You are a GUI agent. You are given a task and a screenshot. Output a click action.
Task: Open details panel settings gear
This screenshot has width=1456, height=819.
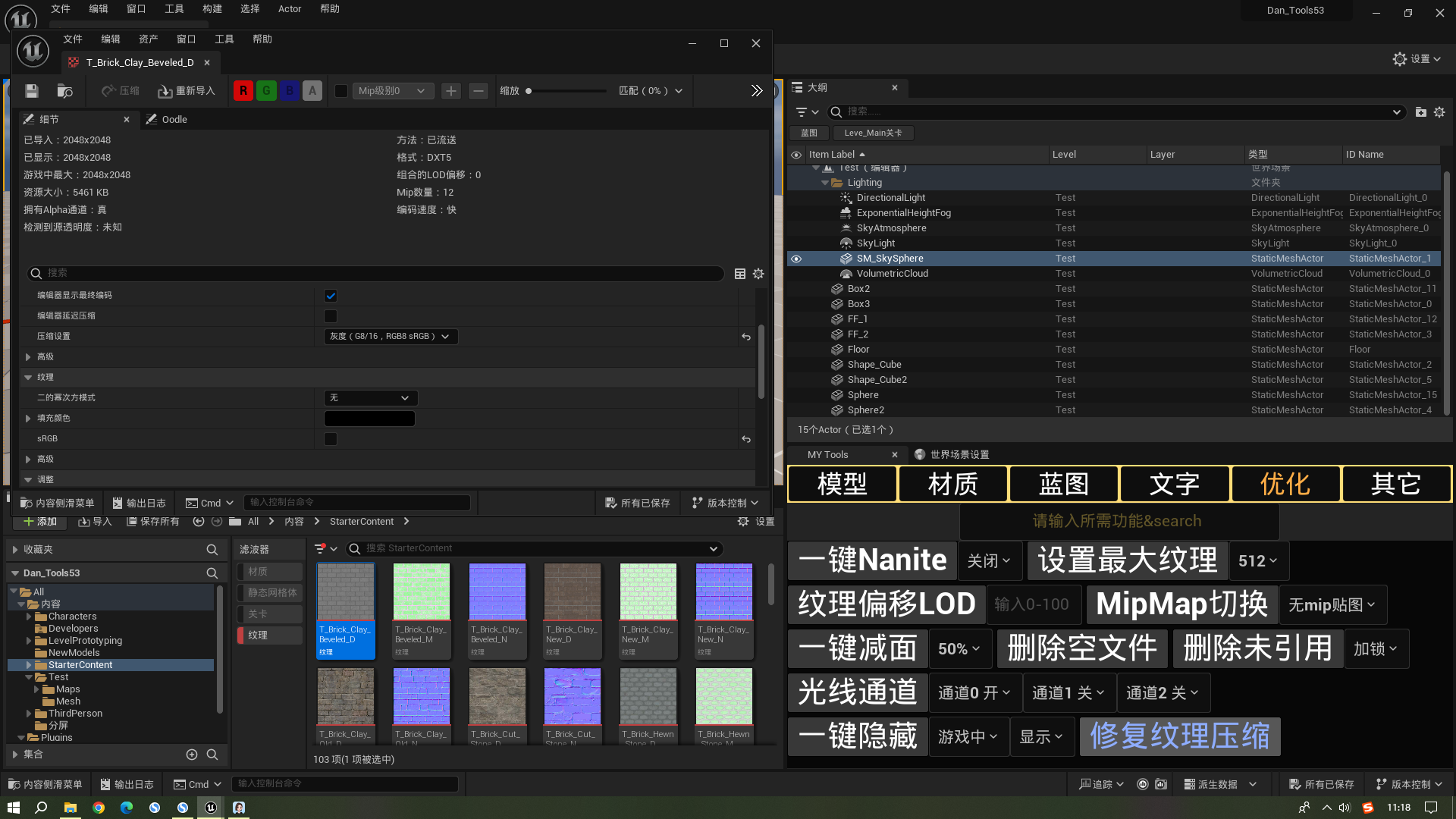(x=758, y=274)
